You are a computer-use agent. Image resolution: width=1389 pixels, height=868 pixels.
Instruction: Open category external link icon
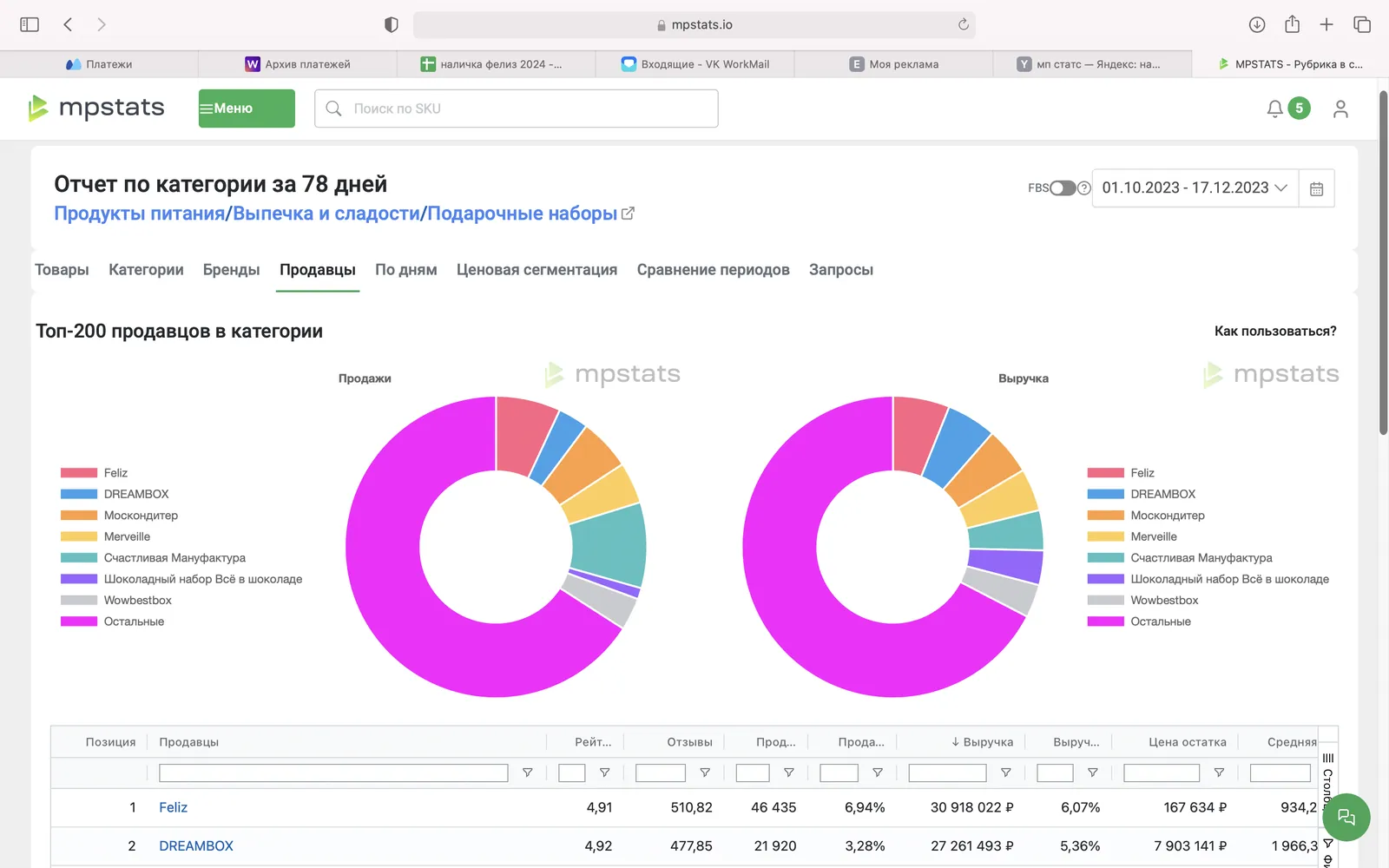[628, 213]
